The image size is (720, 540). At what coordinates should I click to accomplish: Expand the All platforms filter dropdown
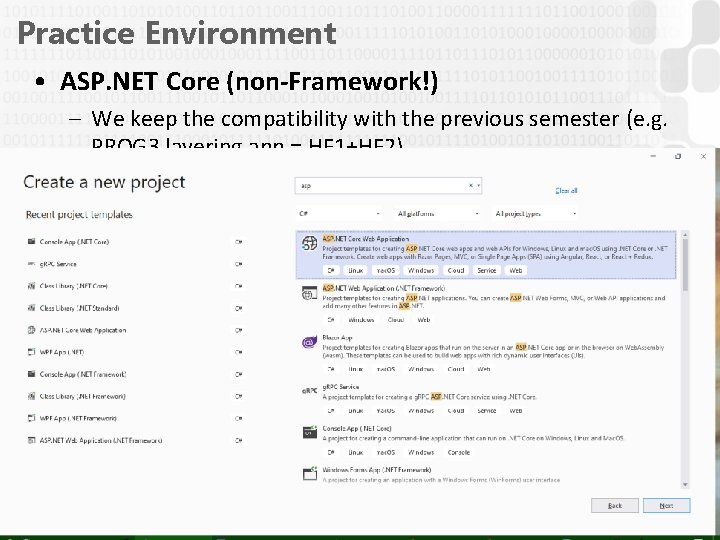tap(436, 213)
